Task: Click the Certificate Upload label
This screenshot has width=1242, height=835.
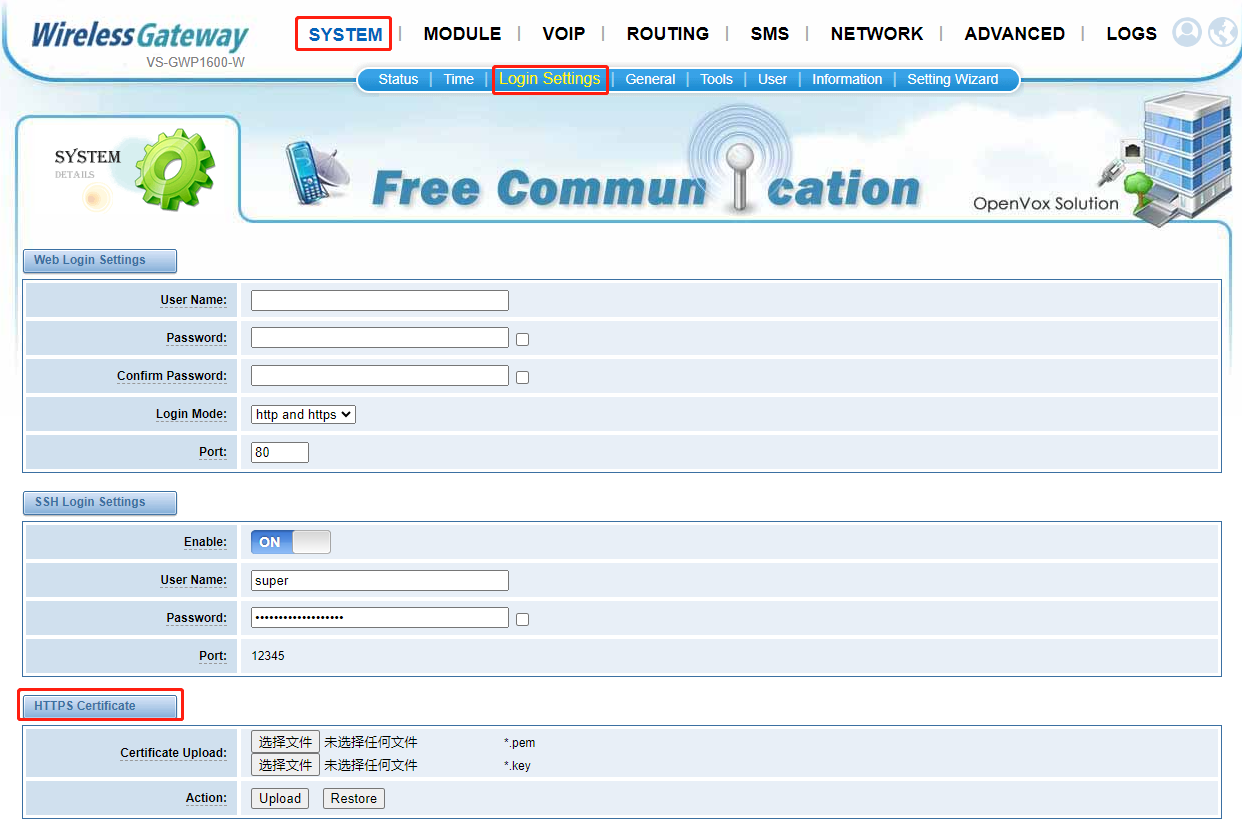Action: 173,753
